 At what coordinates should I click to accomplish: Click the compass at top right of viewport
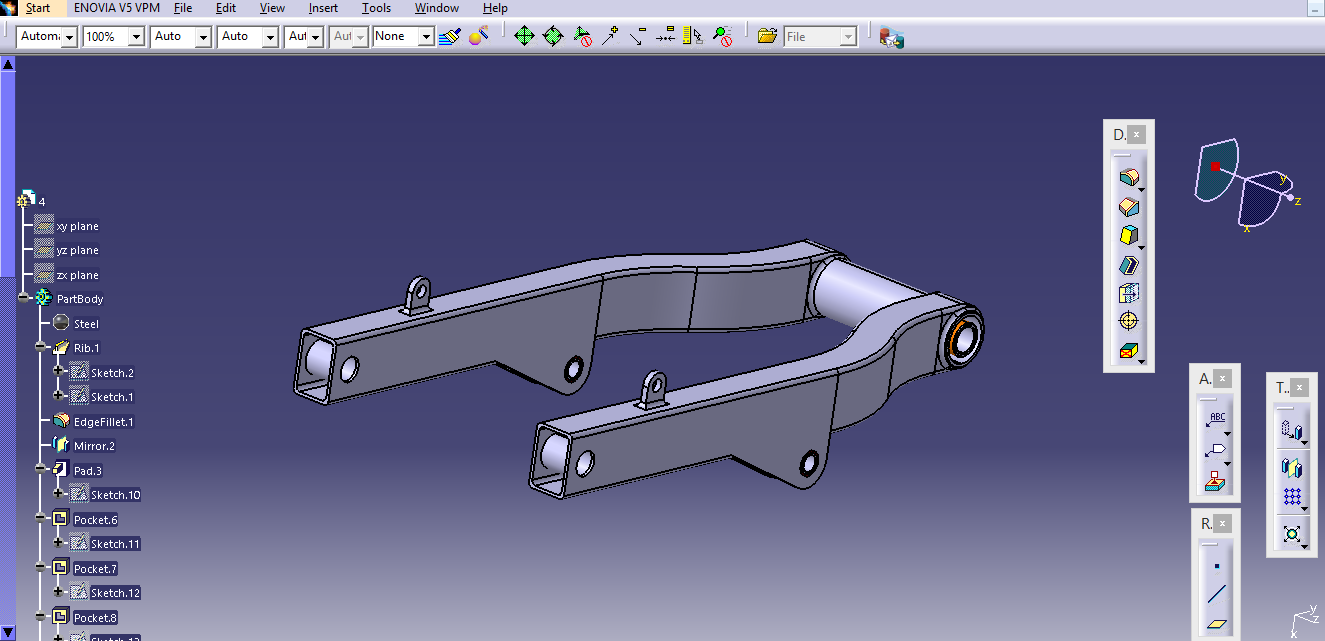point(1247,185)
